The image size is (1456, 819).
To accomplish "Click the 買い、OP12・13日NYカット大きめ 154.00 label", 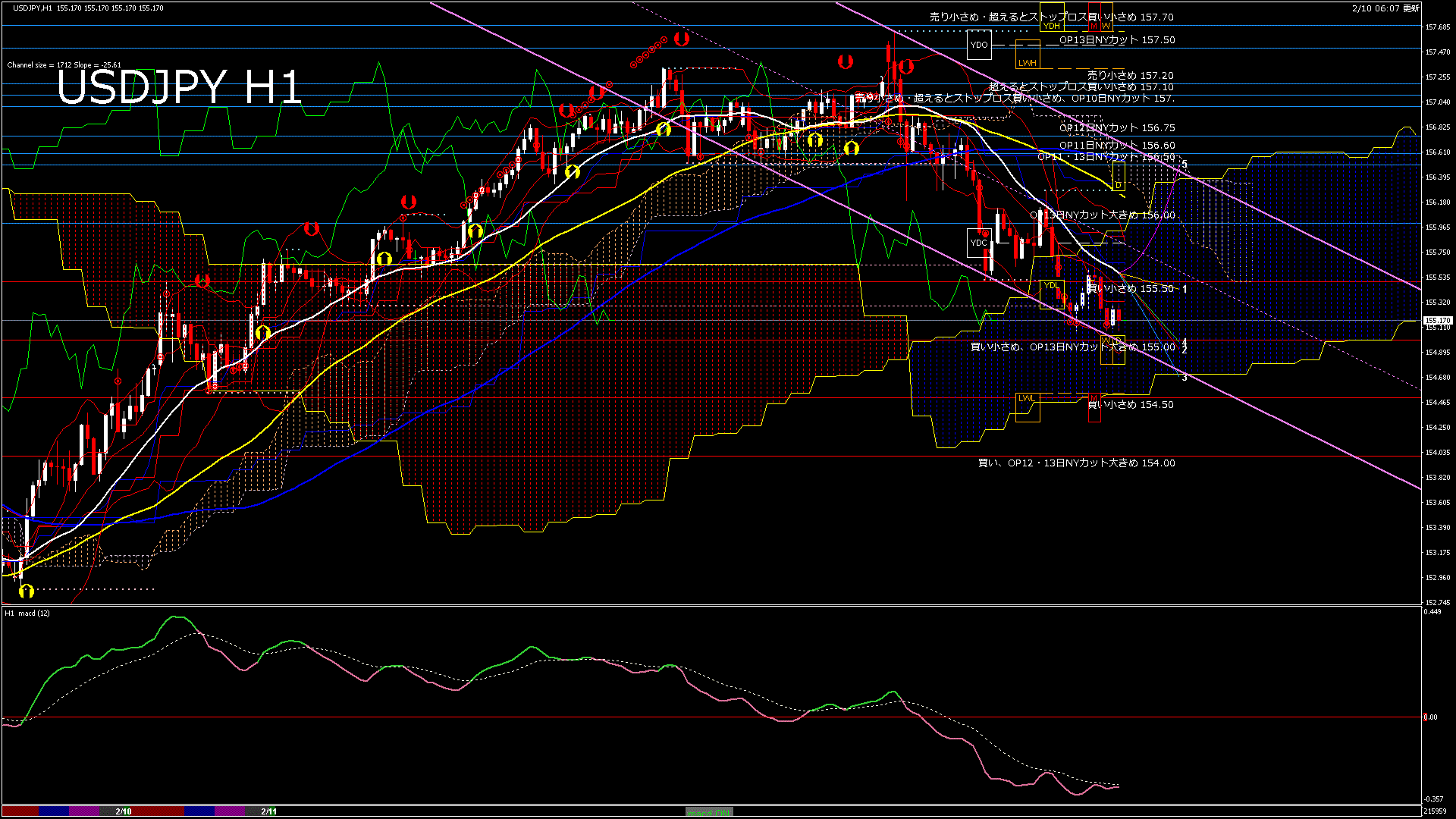I will [x=1076, y=463].
